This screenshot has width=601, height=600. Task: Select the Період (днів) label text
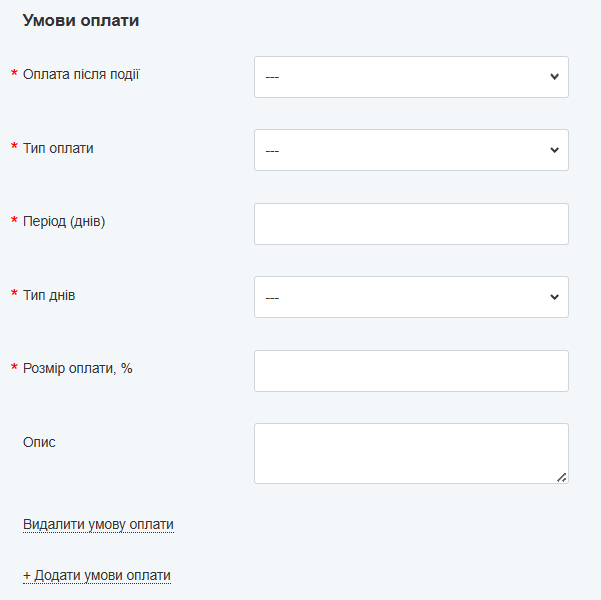[x=64, y=221]
